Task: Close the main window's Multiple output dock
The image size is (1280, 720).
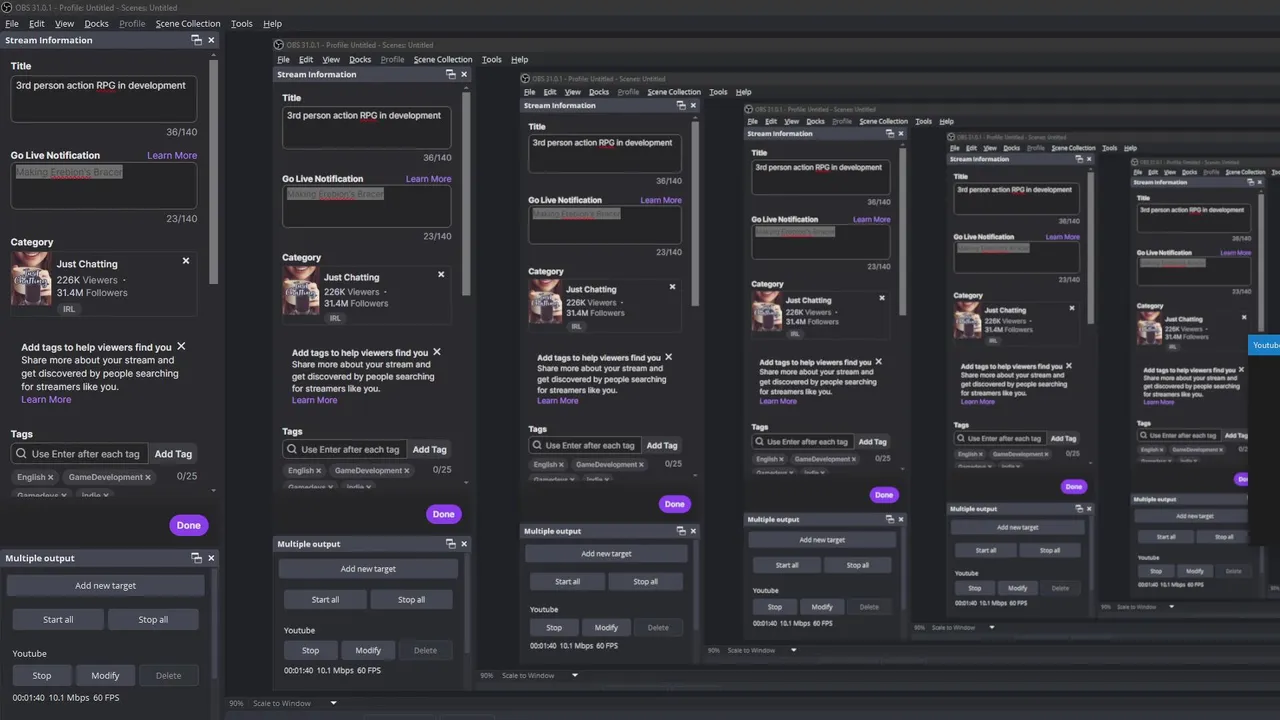Action: 211,558
